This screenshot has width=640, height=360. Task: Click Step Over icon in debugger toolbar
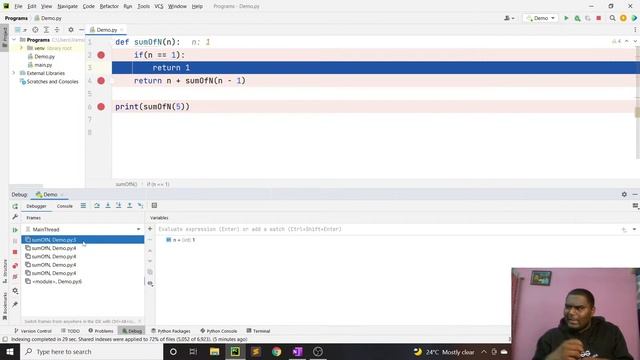coord(97,206)
